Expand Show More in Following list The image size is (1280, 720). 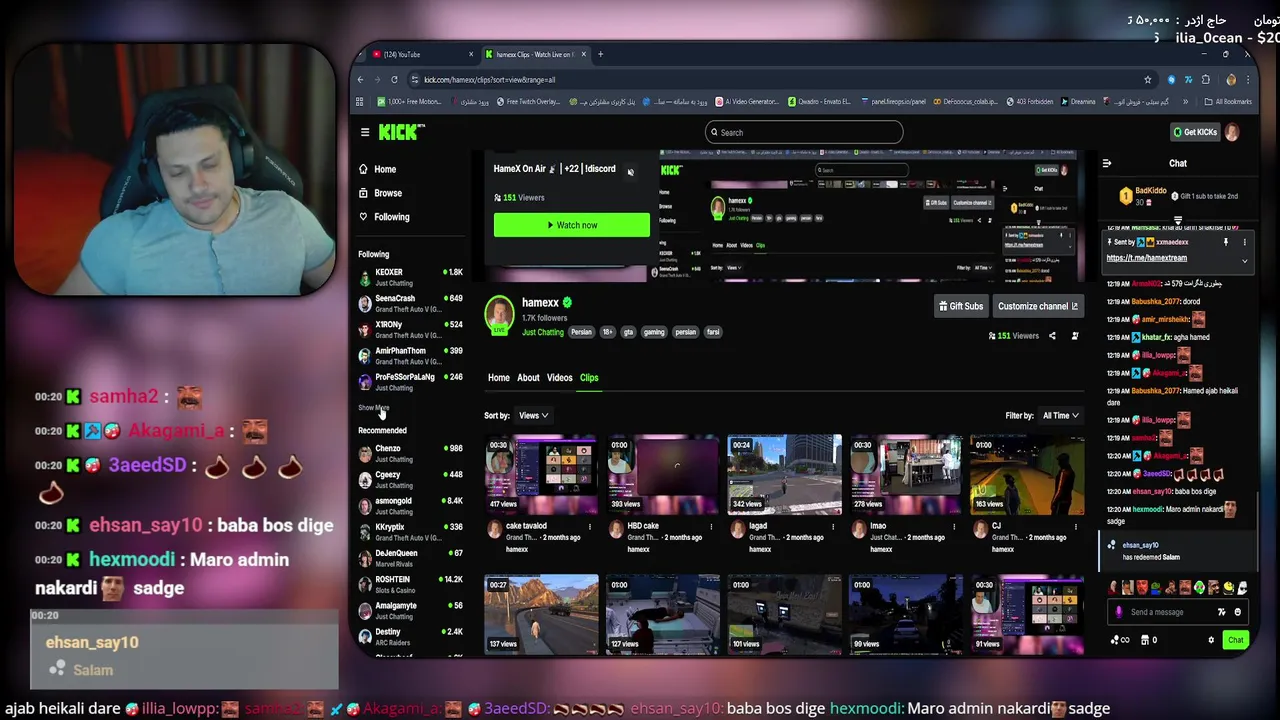click(373, 408)
